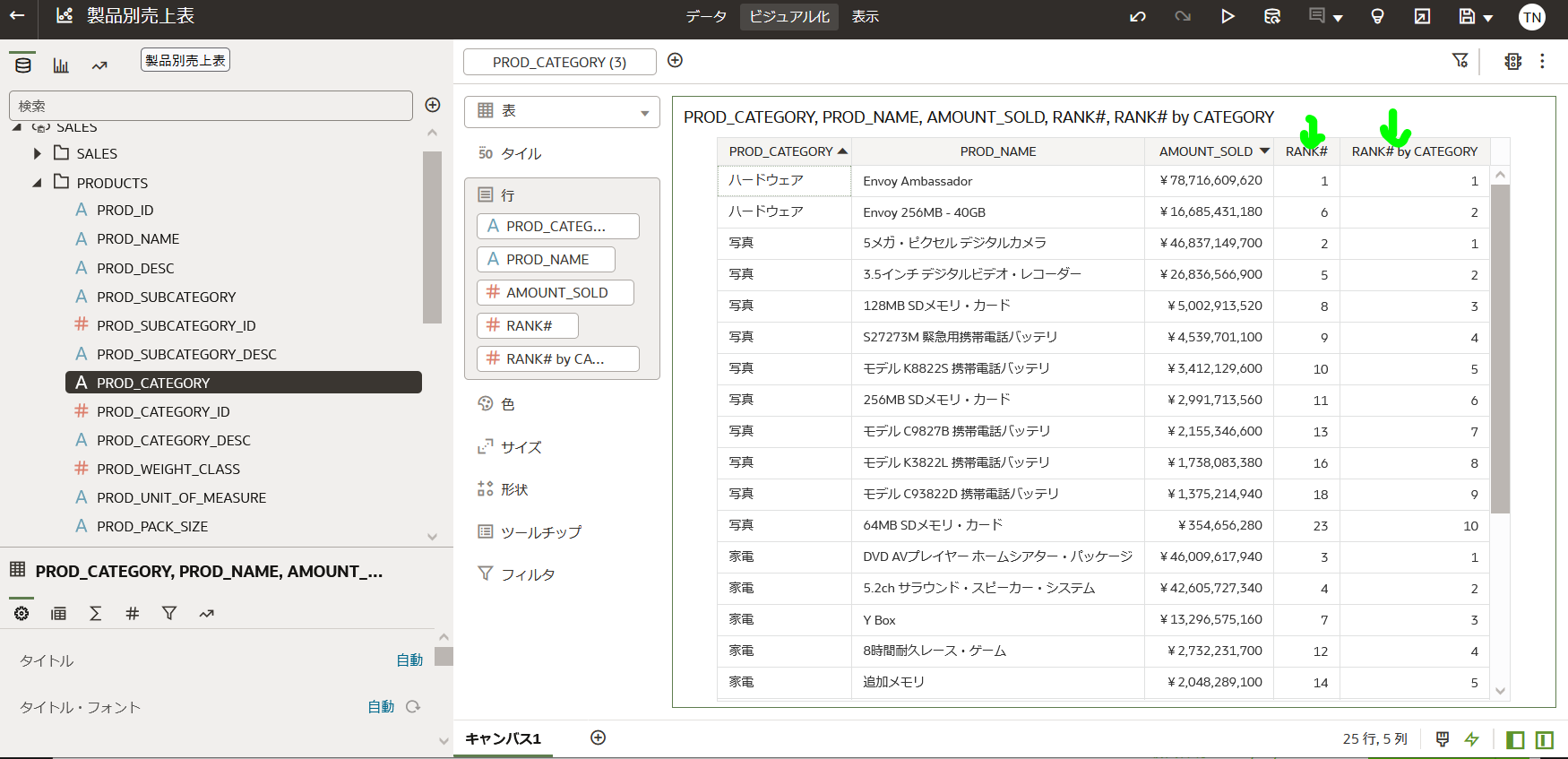This screenshot has width=1568, height=759.
Task: Open the notes comment dropdown icon
Action: pyautogui.click(x=1325, y=16)
